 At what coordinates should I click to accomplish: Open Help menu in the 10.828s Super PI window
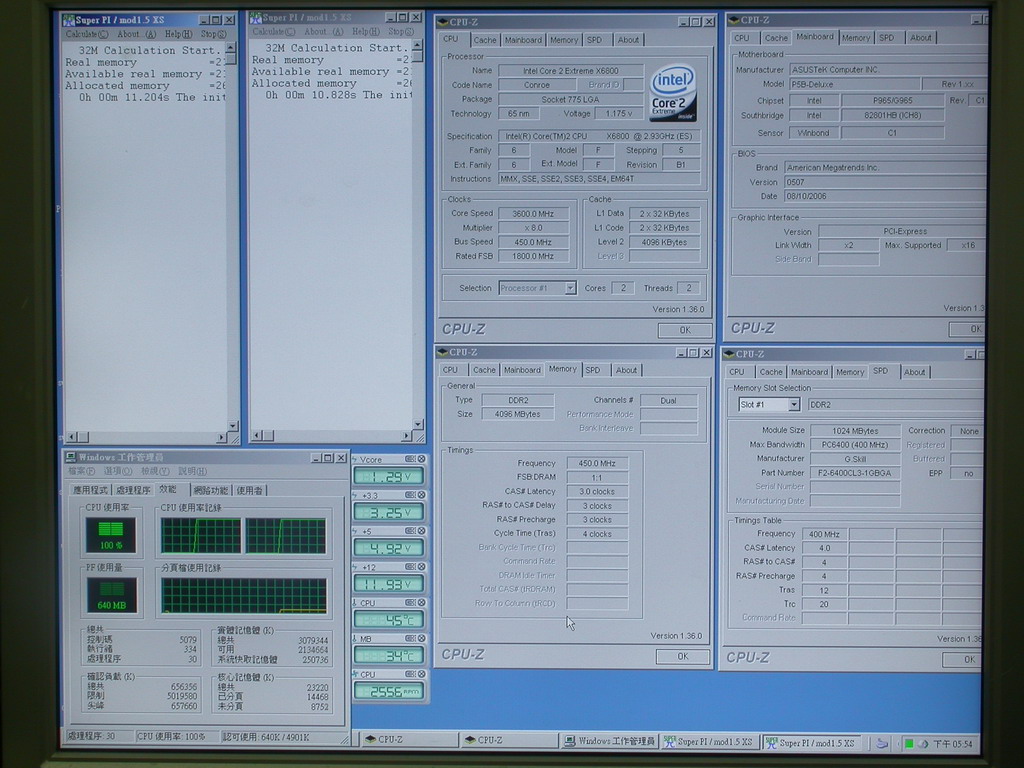[x=366, y=31]
